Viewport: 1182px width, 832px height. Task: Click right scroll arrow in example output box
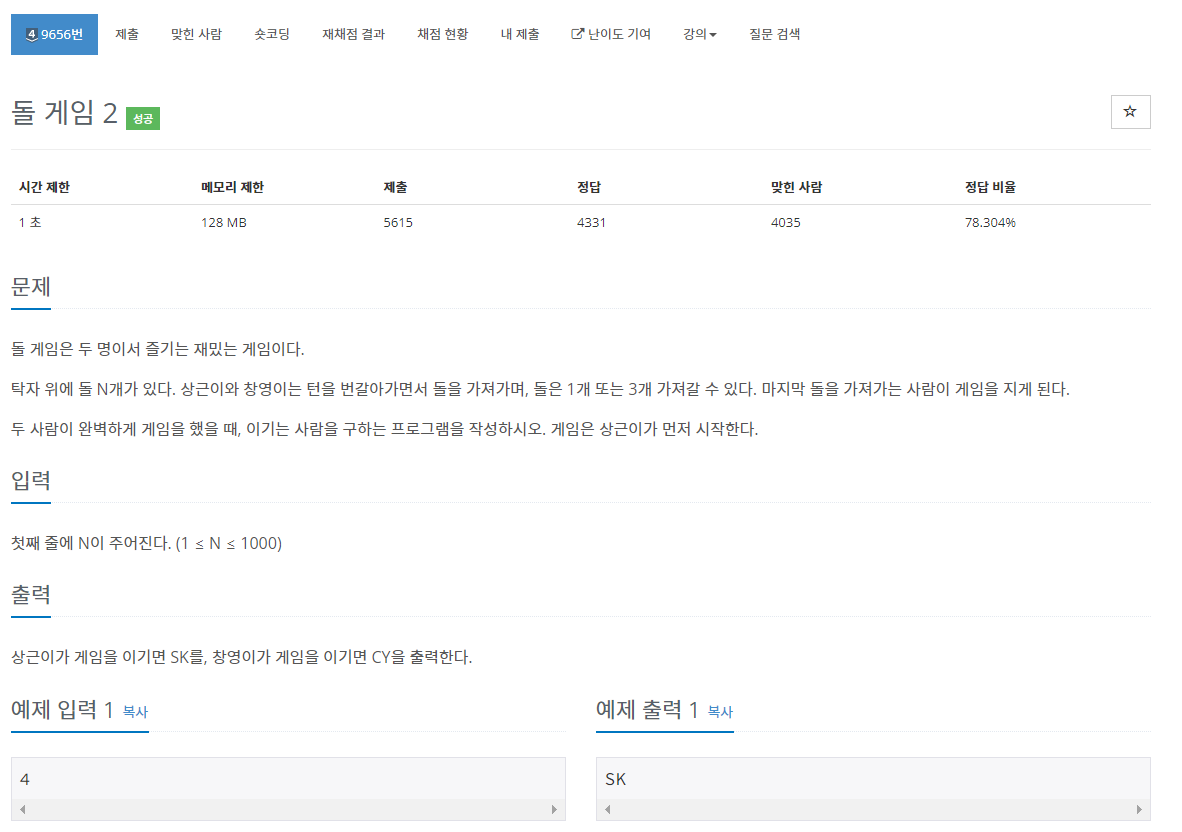[x=1139, y=809]
